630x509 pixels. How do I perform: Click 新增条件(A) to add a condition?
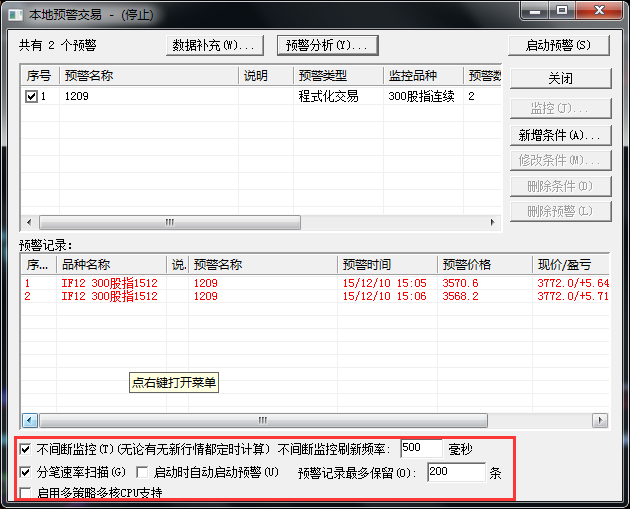coord(559,134)
